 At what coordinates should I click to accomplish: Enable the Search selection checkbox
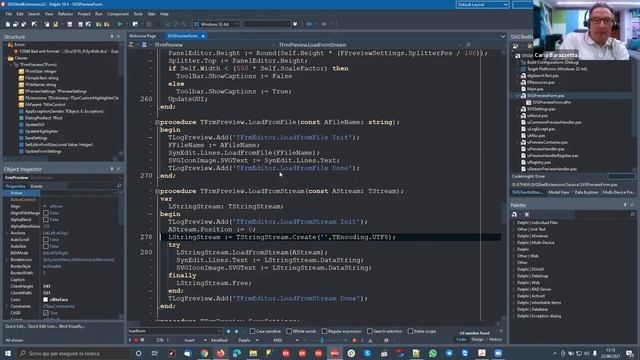369,331
